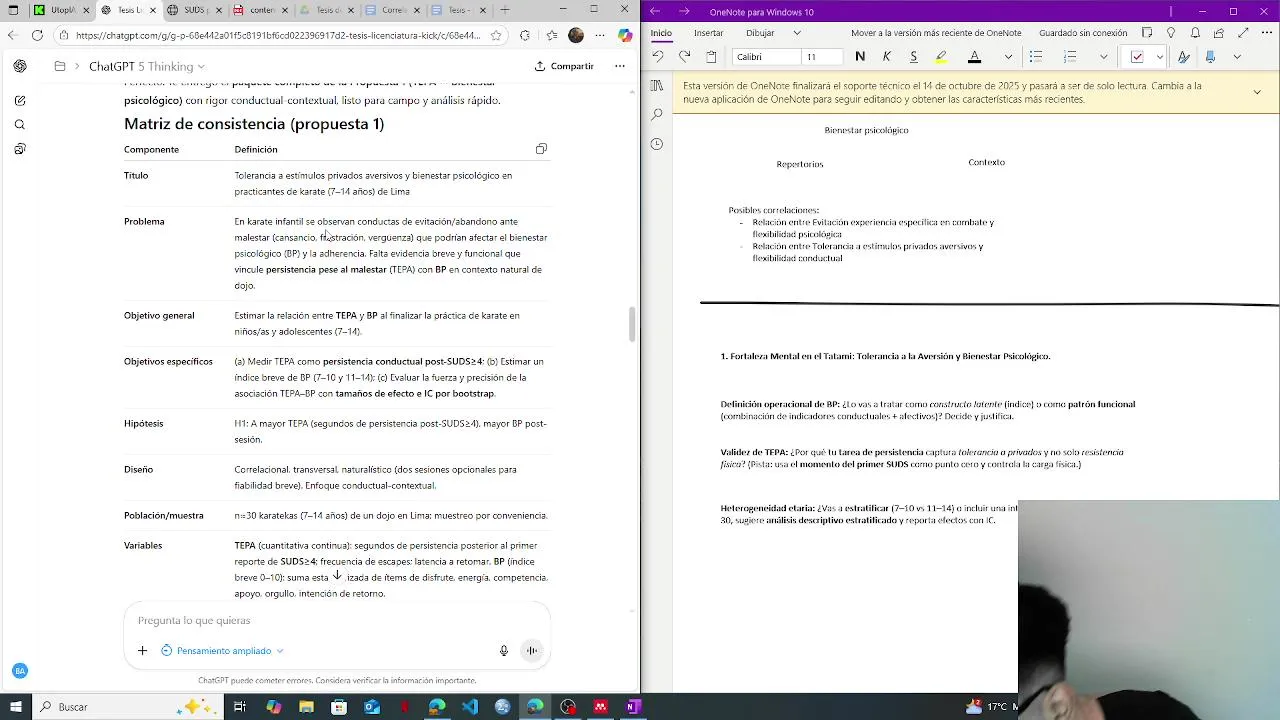Expand more font formatting options chevron
Viewport: 1280px width, 720px height.
(x=1008, y=57)
